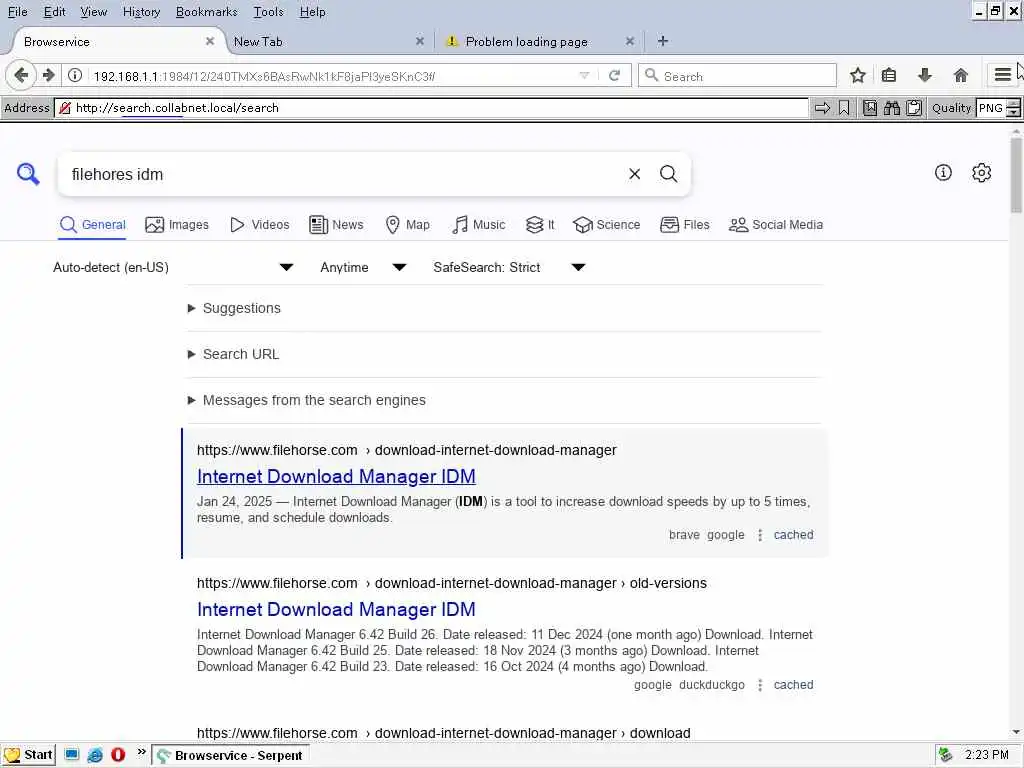Bookmark this page with the star icon
The image size is (1024, 768).
[x=858, y=76]
